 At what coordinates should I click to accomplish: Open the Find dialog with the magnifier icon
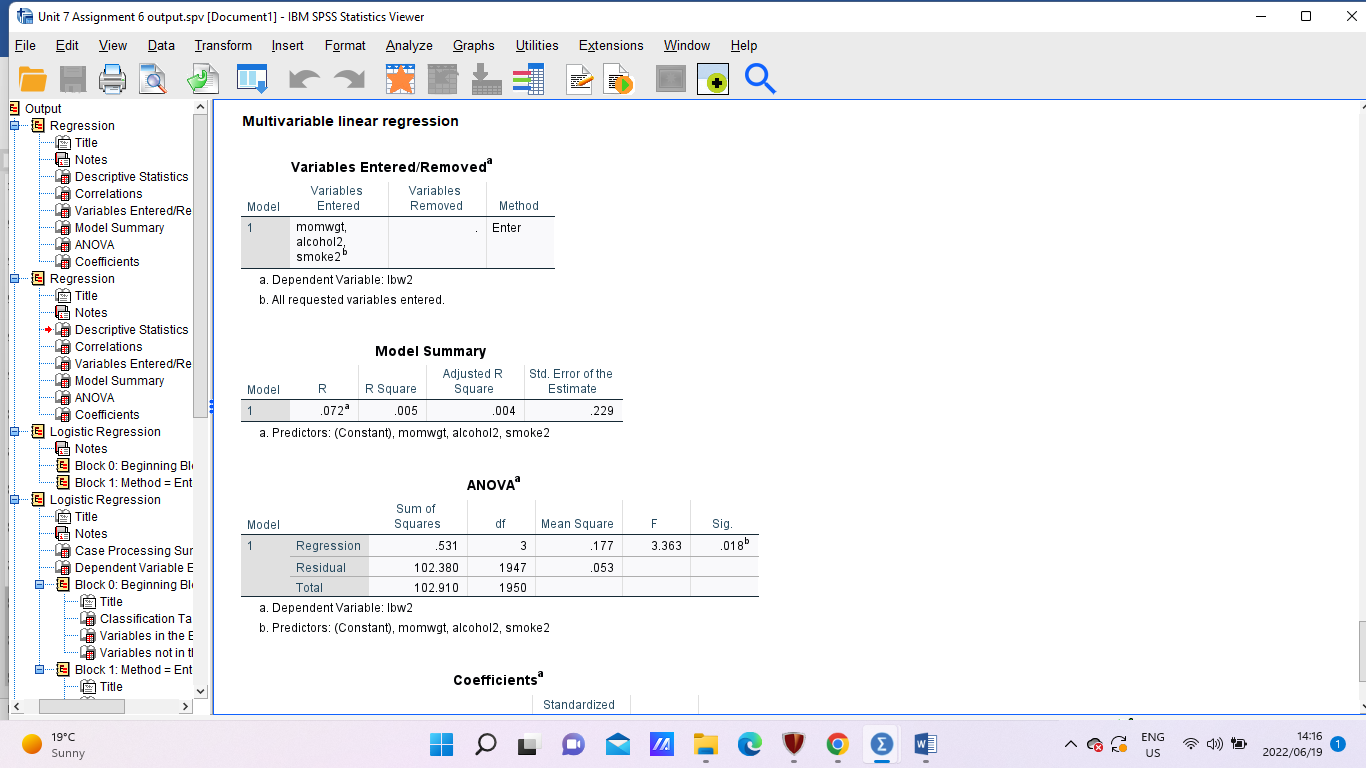[x=760, y=78]
